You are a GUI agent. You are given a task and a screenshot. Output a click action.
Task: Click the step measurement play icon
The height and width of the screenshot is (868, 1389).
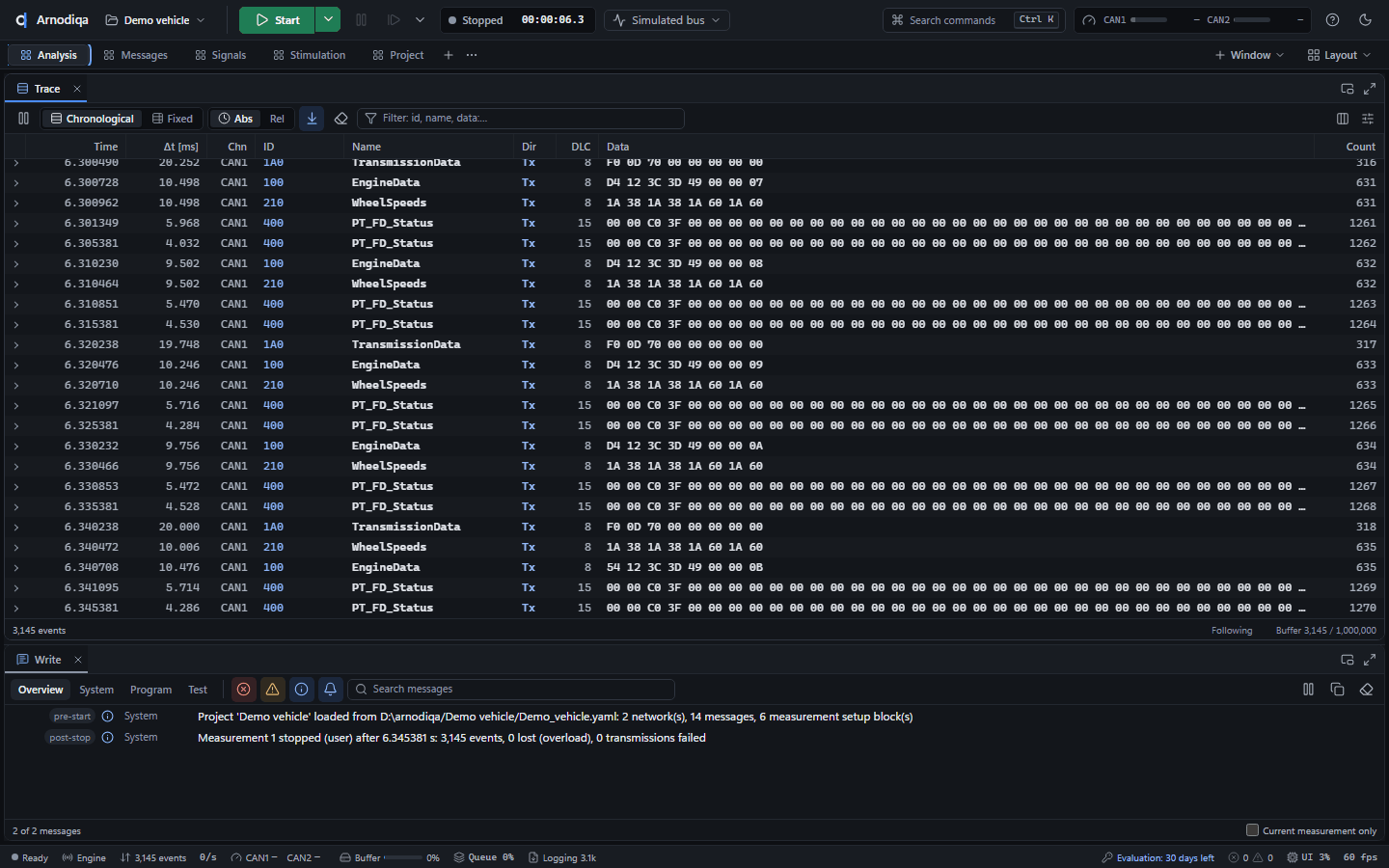[394, 19]
